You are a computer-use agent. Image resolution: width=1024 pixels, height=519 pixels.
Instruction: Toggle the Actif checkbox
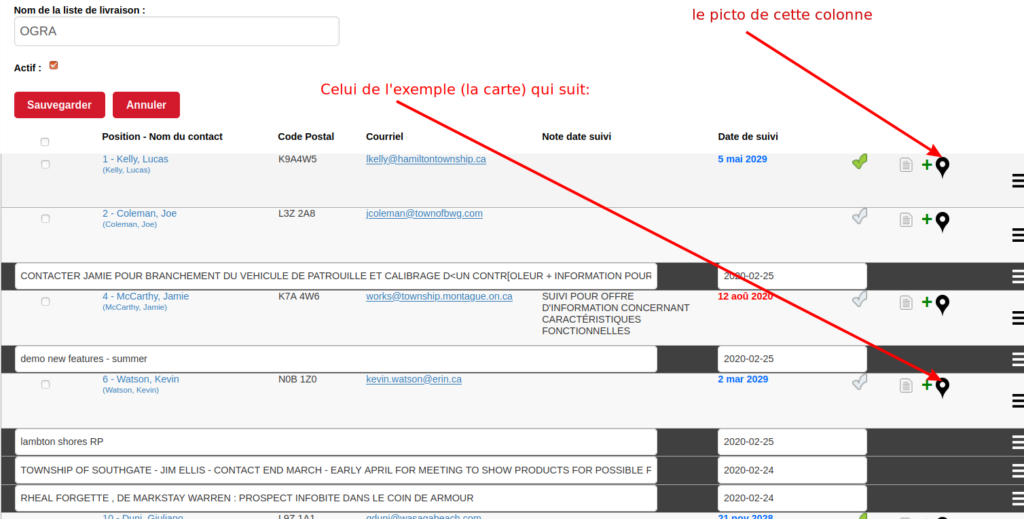tap(54, 66)
